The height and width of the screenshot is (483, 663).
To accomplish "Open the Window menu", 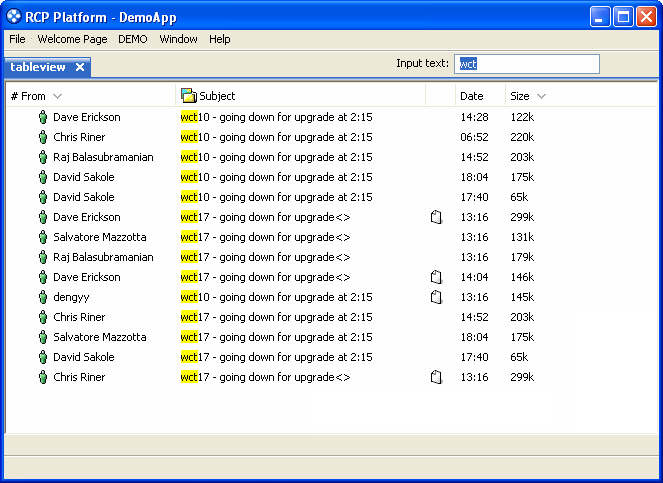I will pyautogui.click(x=178, y=39).
